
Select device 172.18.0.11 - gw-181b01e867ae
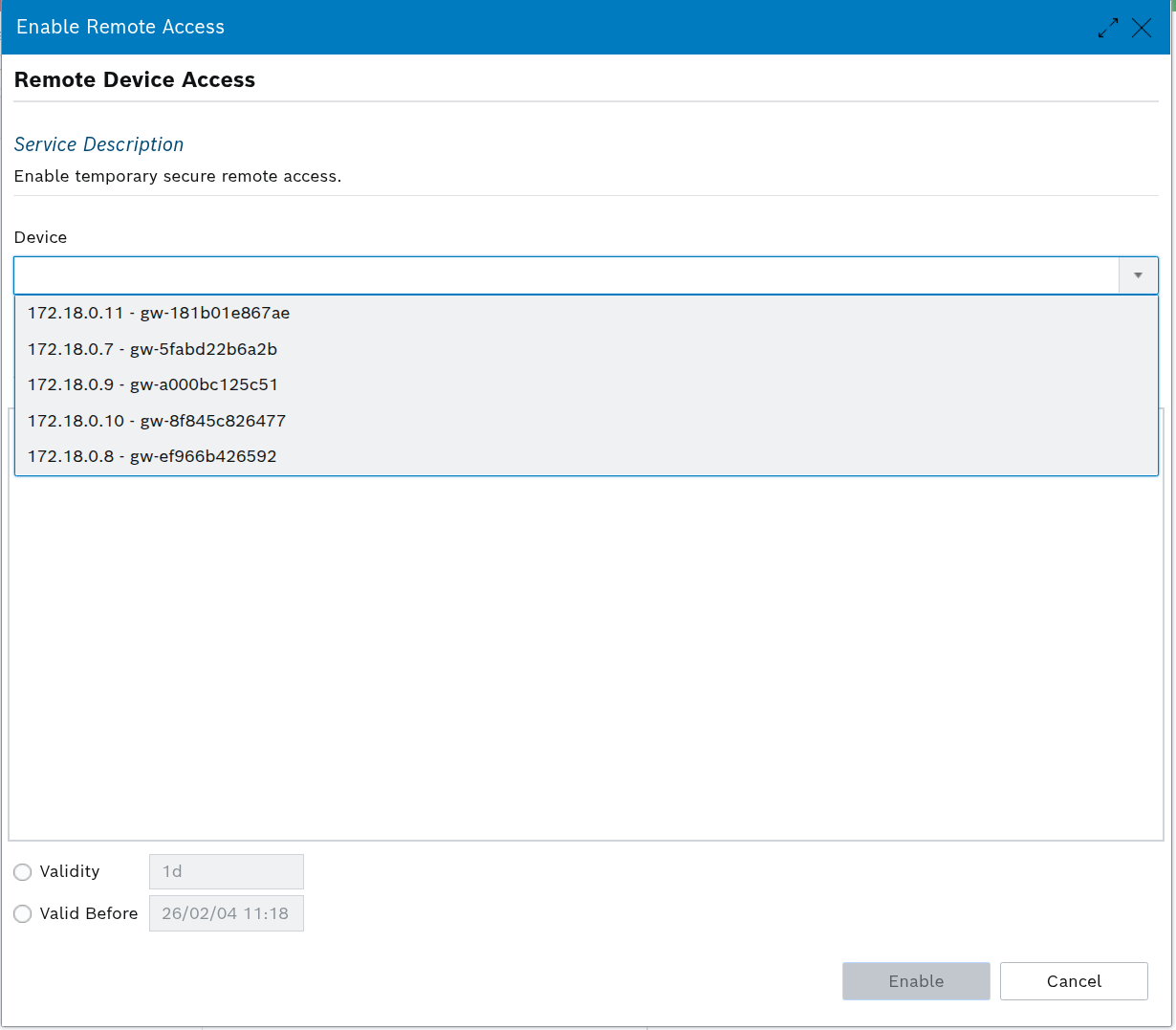coord(586,313)
